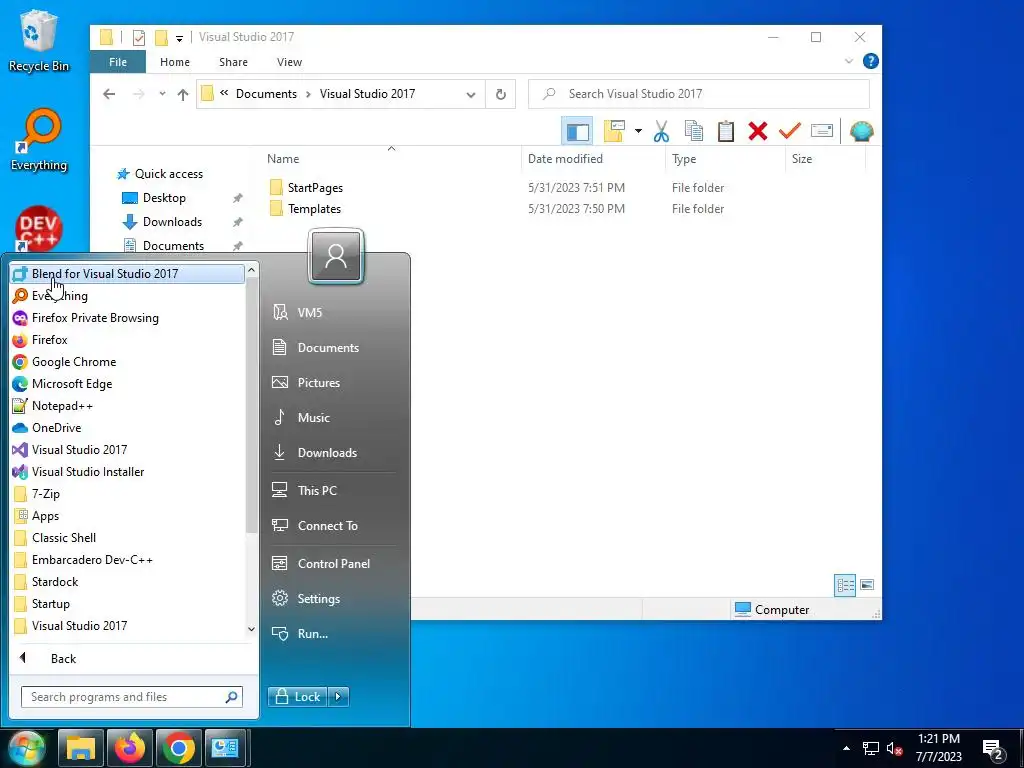Click the orange checkmark Properties toolbar icon
1024x768 pixels.
tap(790, 131)
